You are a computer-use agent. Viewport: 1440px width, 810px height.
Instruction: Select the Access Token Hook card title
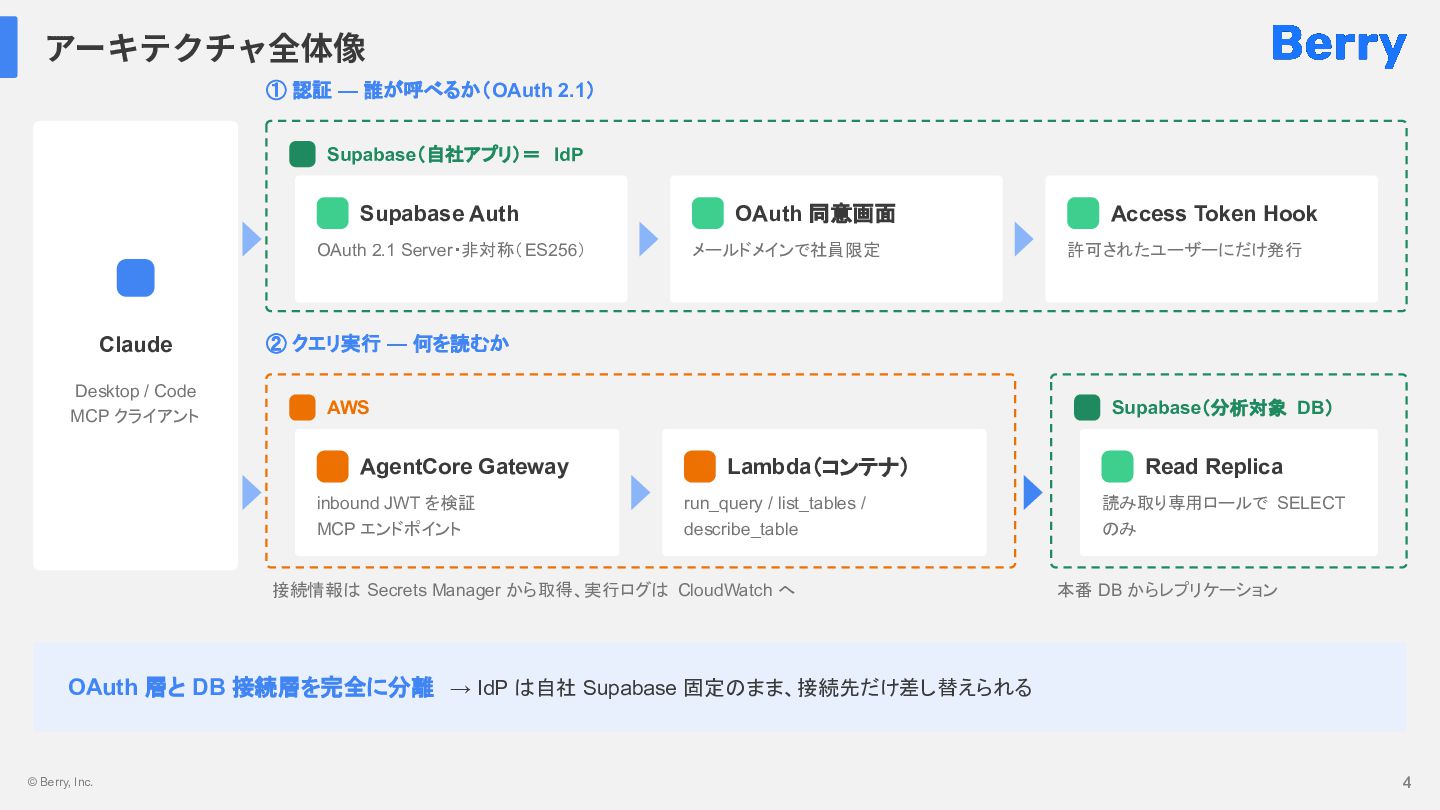1214,213
